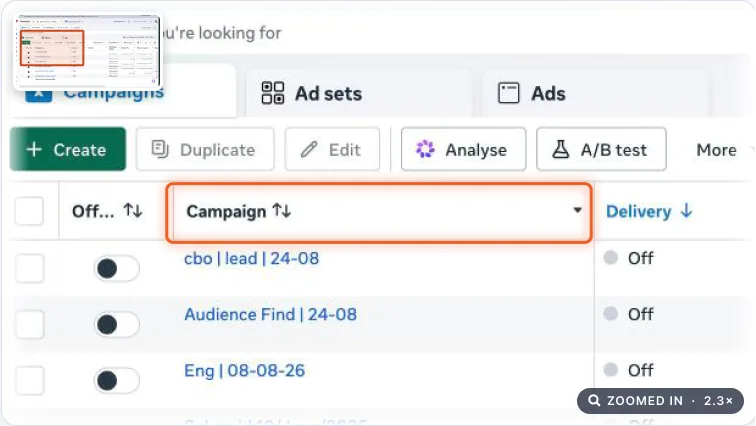756x426 pixels.
Task: Click the Zoomed In 2.3× badge
Action: point(660,401)
